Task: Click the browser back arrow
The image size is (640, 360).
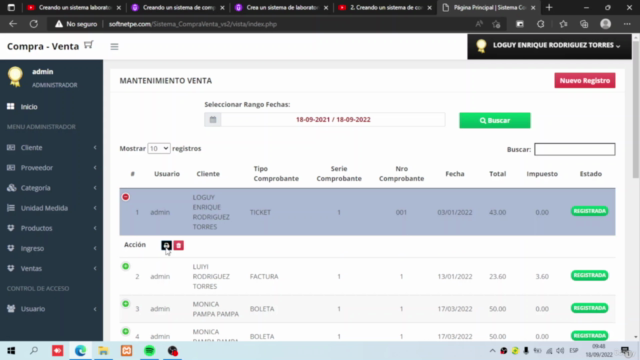Action: point(13,24)
